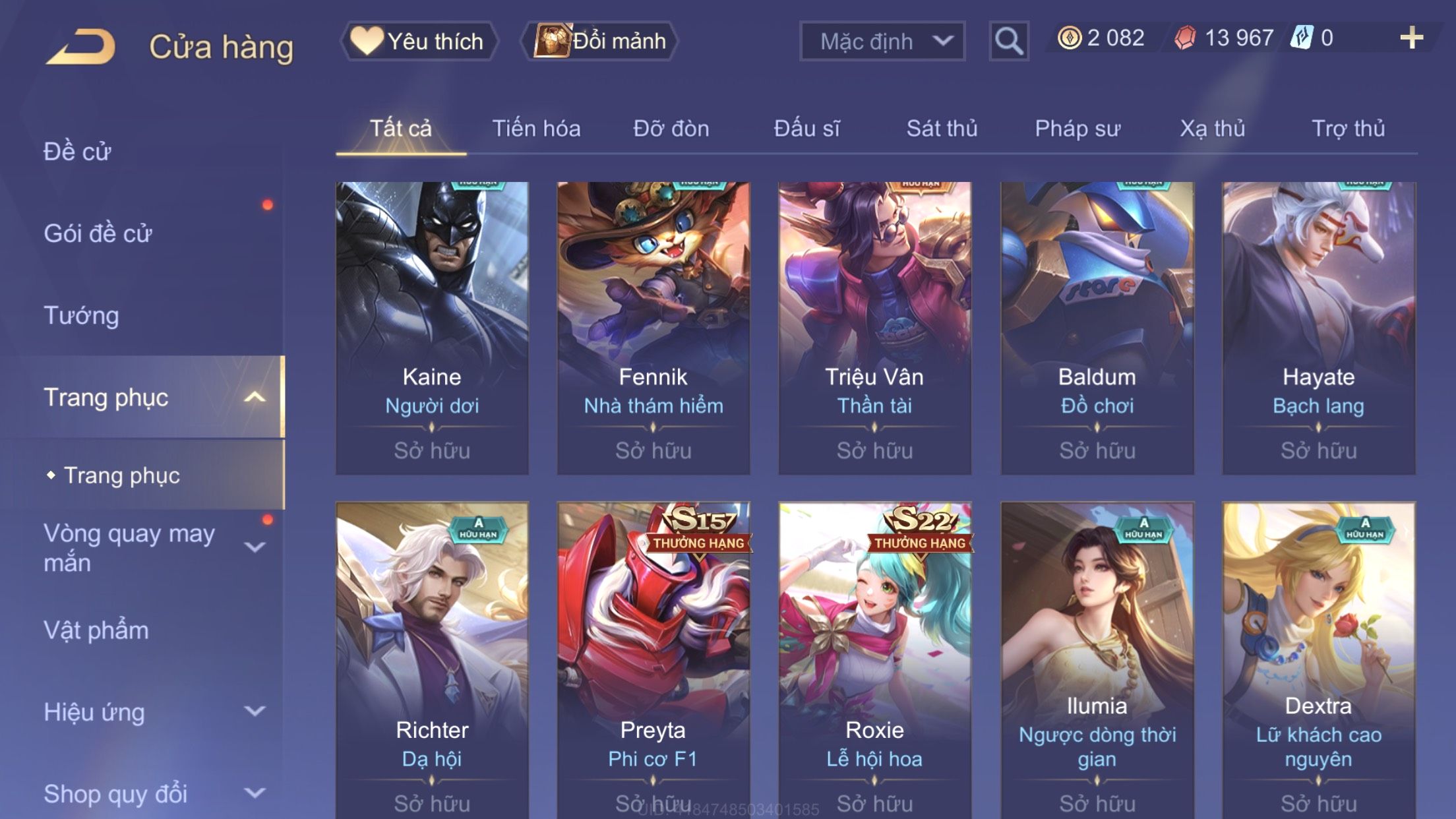Open Đổi mảnh fragment exchange button
The height and width of the screenshot is (819, 1456).
click(x=599, y=41)
